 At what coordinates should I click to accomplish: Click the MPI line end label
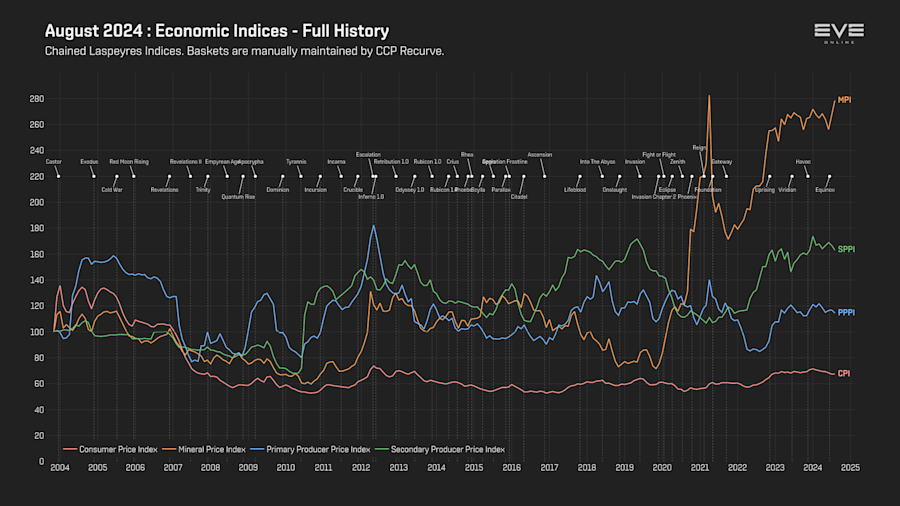click(844, 100)
